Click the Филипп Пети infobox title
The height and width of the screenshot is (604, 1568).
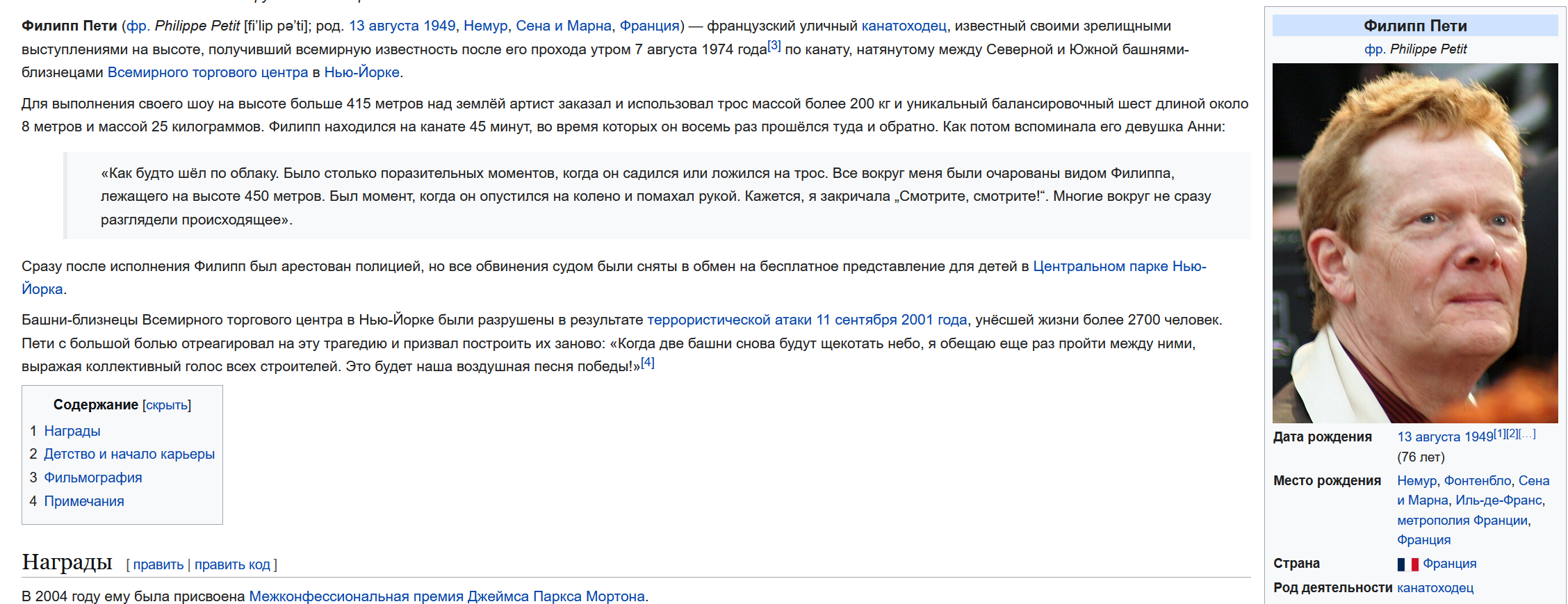pyautogui.click(x=1415, y=26)
